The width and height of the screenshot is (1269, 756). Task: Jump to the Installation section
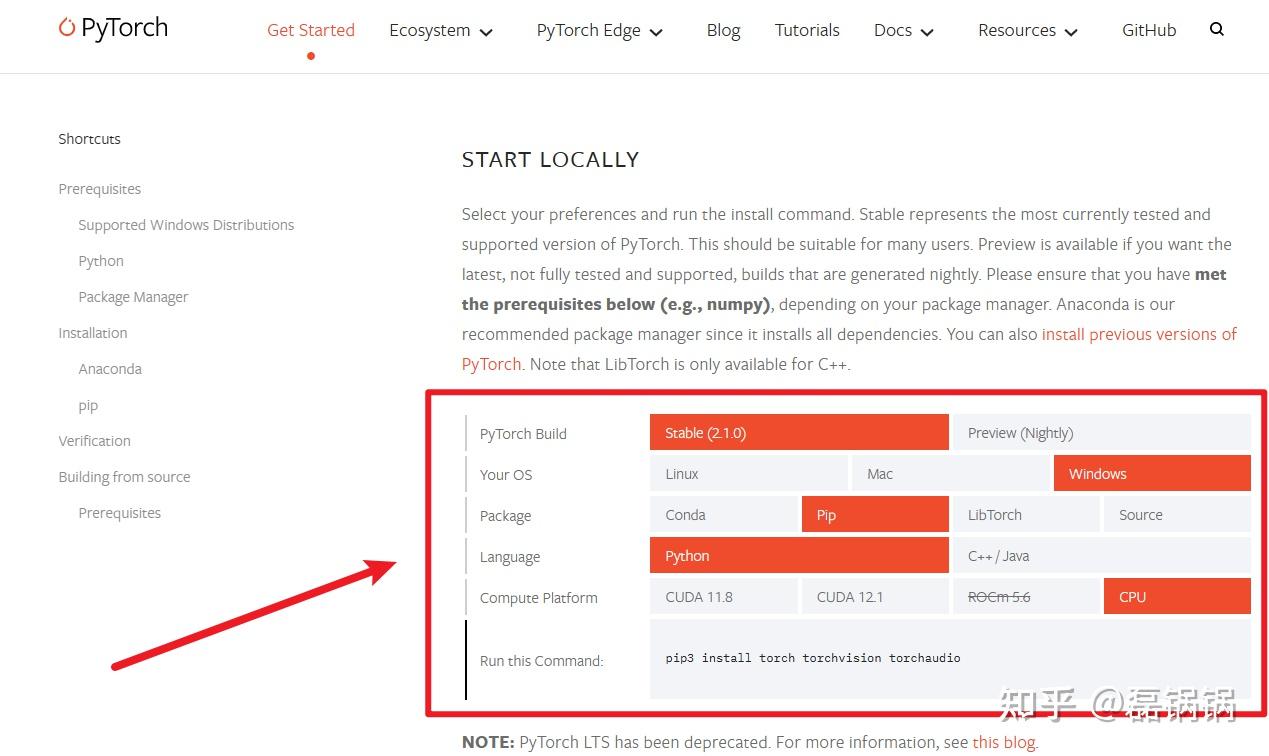pyautogui.click(x=92, y=333)
